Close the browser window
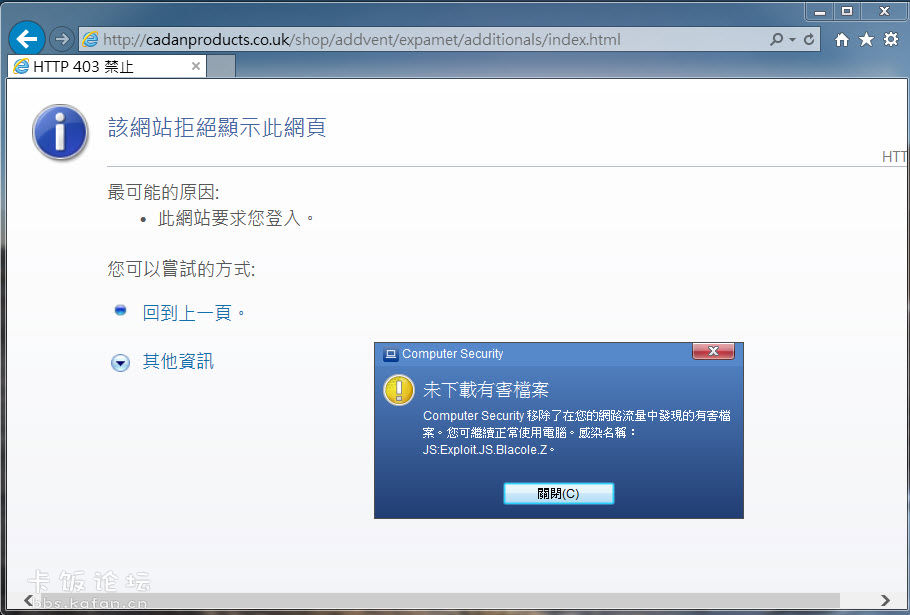The image size is (910, 615). [x=884, y=12]
